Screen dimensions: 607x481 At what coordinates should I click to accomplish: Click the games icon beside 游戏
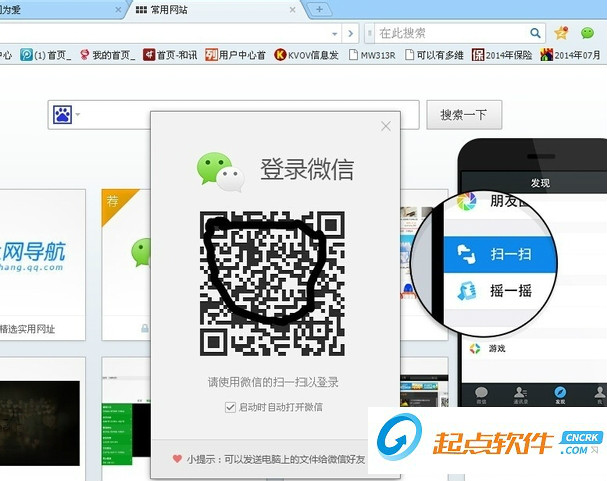[x=475, y=348]
